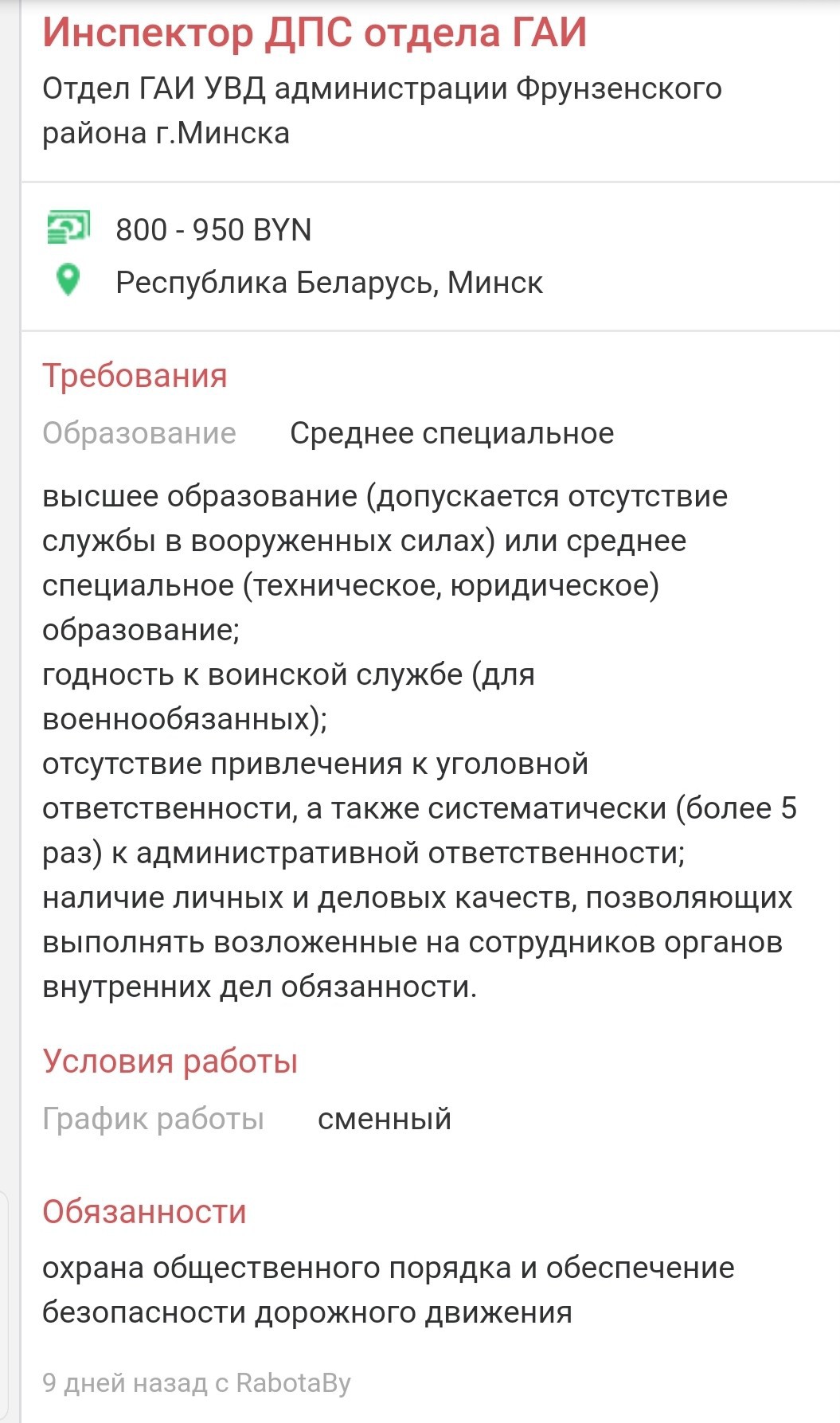Click the green location pin icon
The image size is (840, 1423).
[x=68, y=280]
